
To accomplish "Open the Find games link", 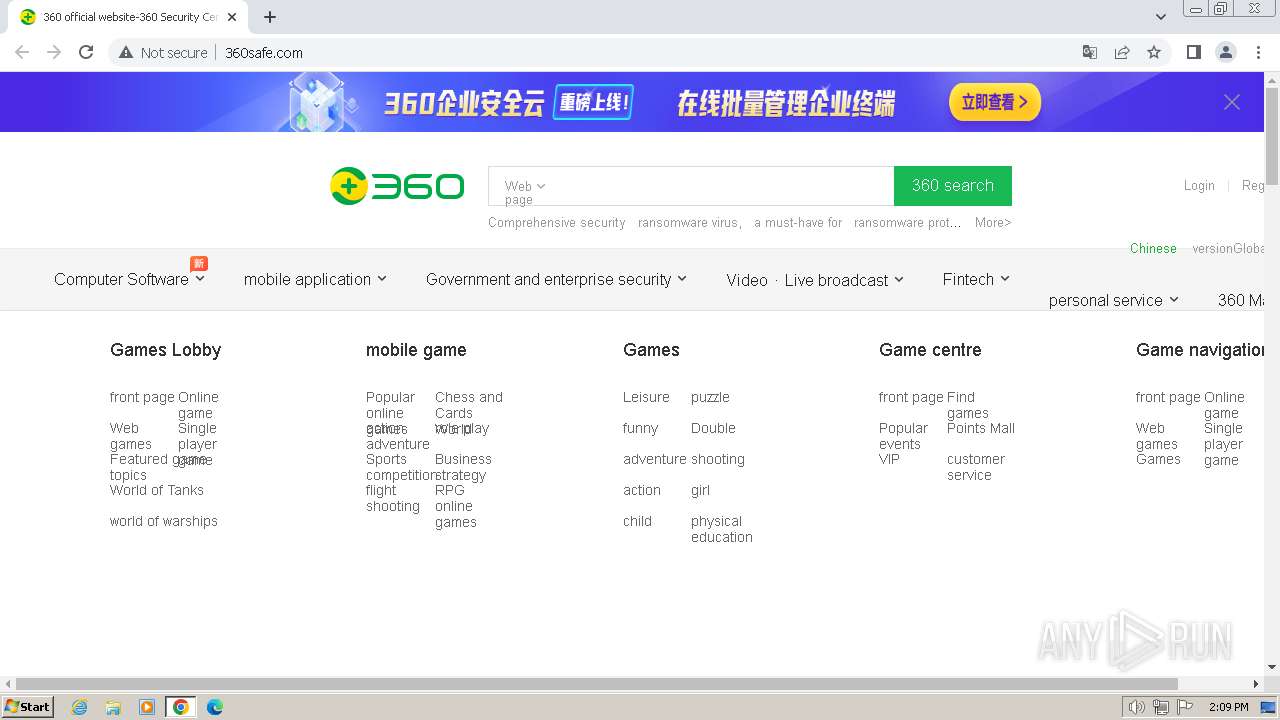I will (x=967, y=405).
